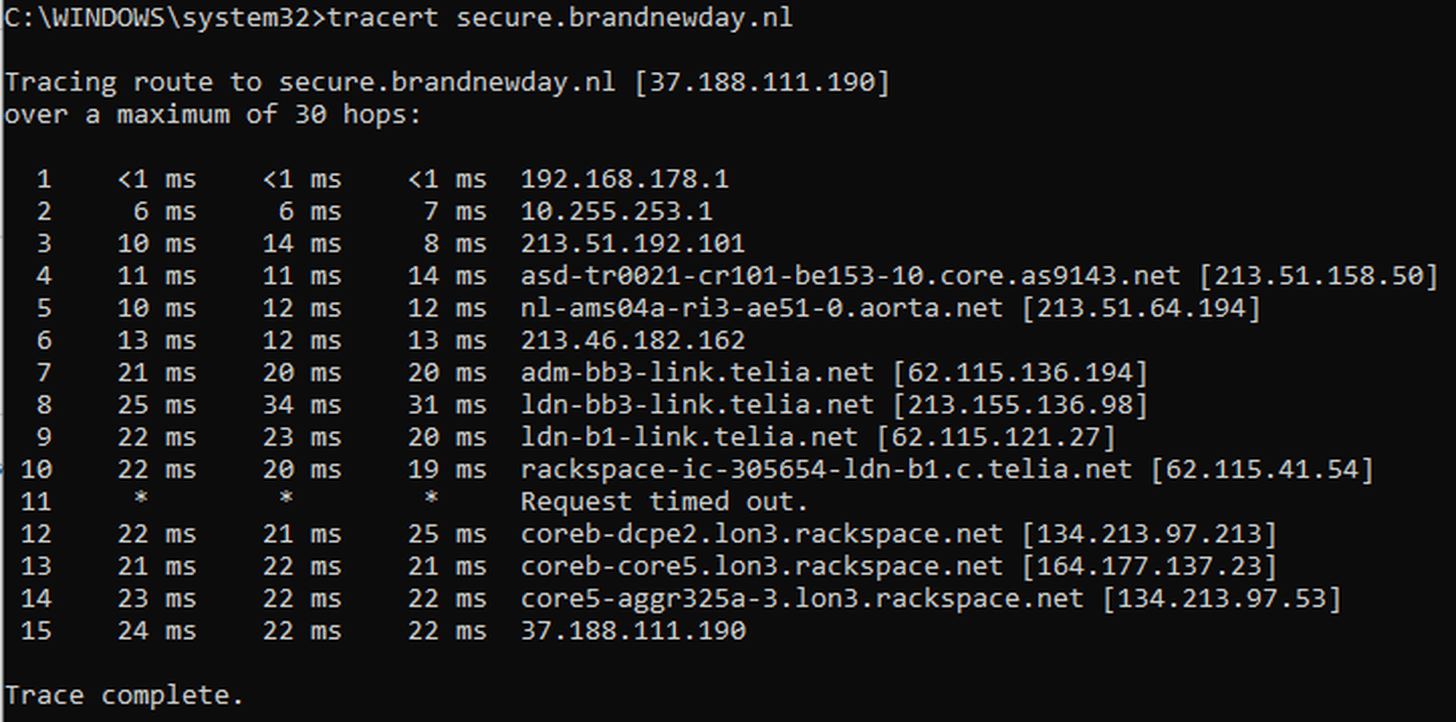
Task: Click core5-aggr325a-3.lon3.rackspace.net hostname
Action: pyautogui.click(x=802, y=599)
